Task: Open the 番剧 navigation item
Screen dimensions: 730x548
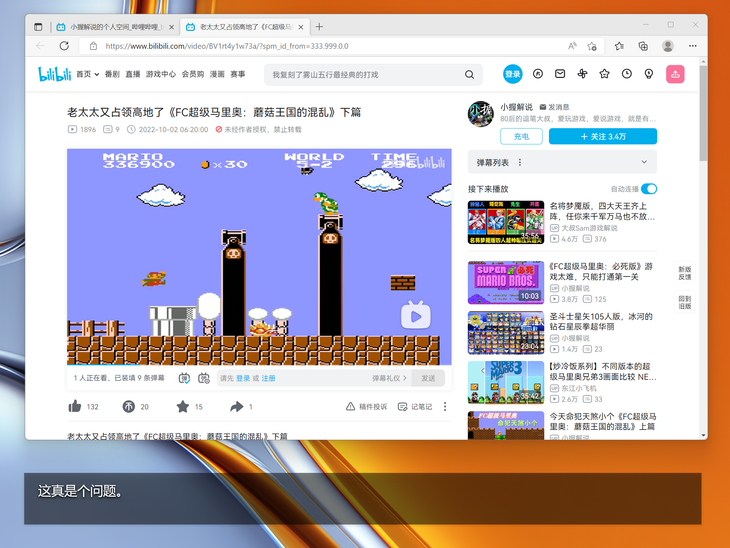Action: [112, 74]
